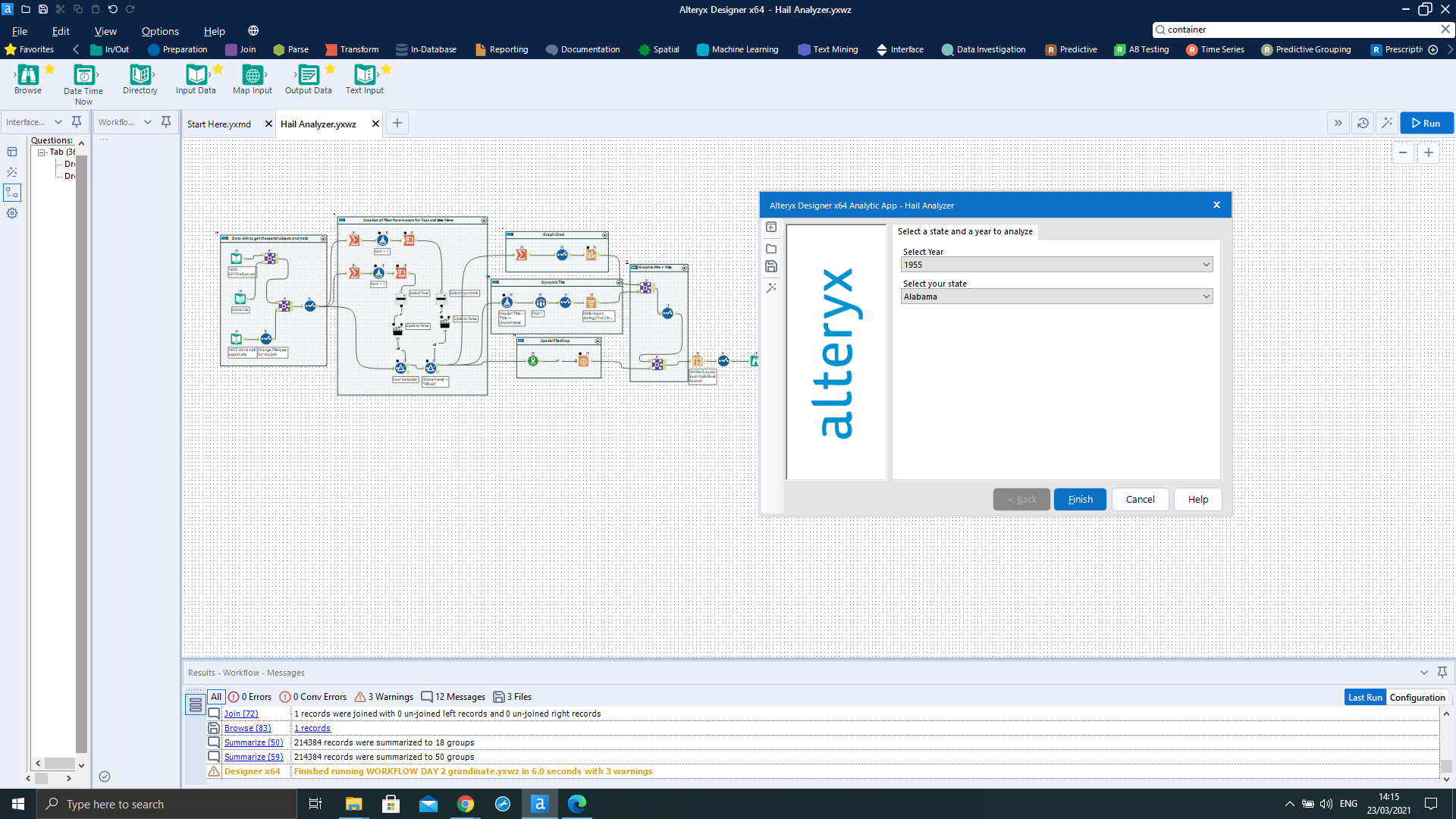
Task: Open the globe language icon in menu bar
Action: [x=253, y=31]
